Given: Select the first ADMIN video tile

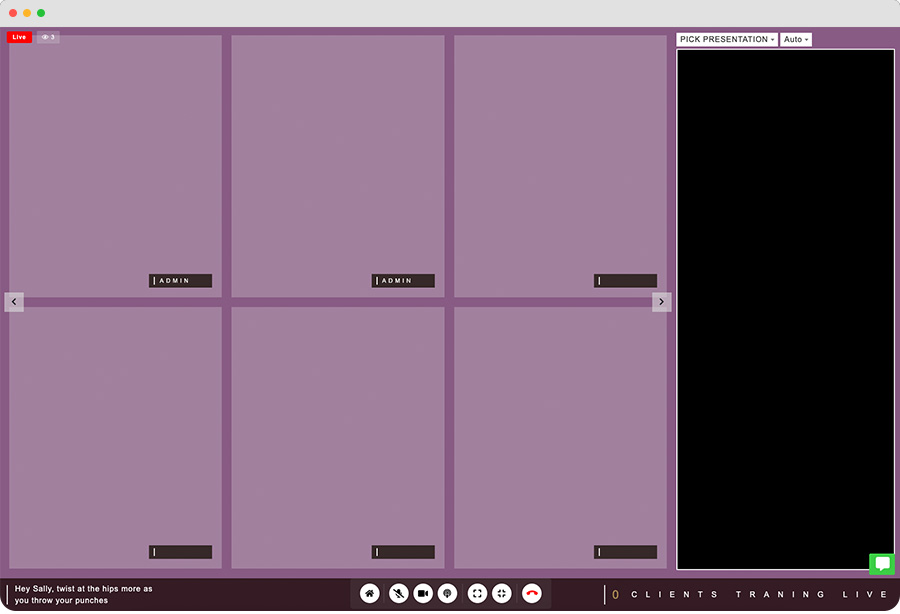Looking at the screenshot, I should click(115, 166).
